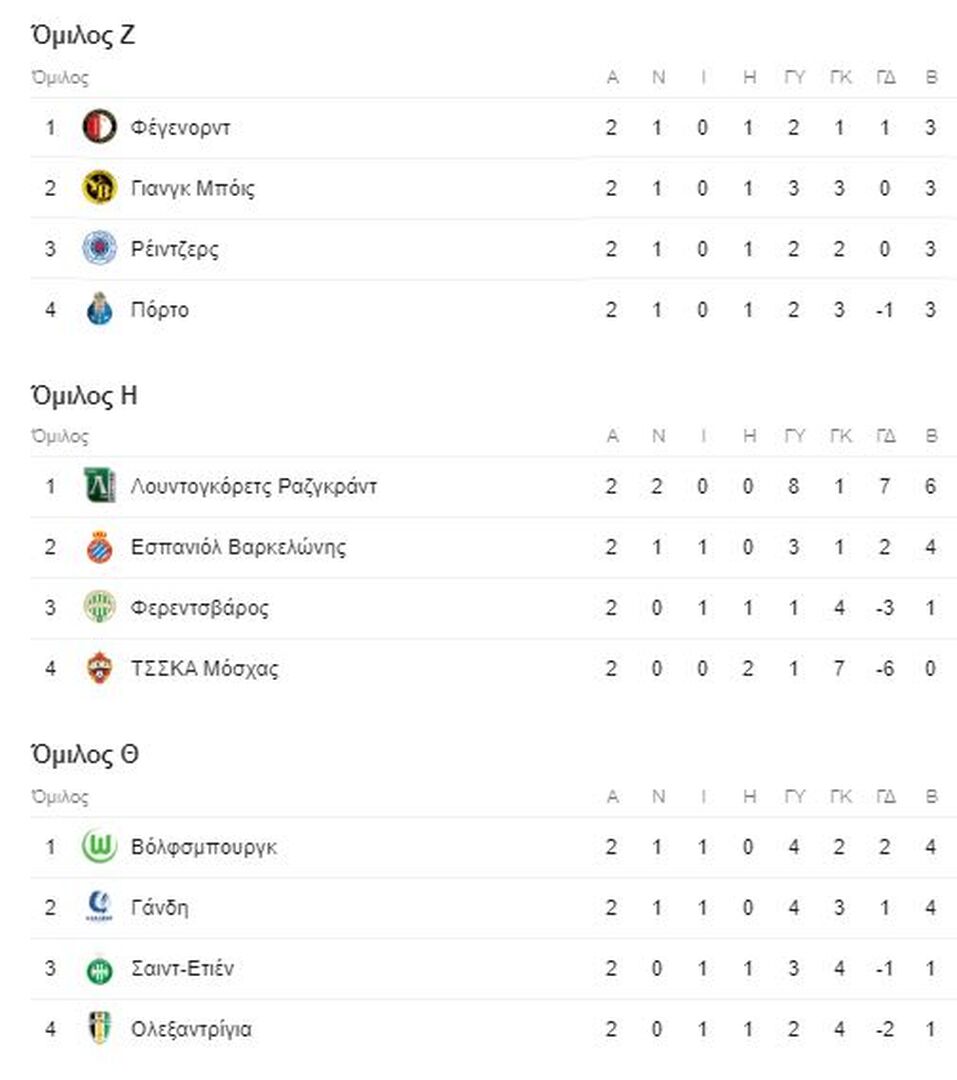This screenshot has height=1080, width=957.
Task: Click the Espanyol club crest
Action: 99,547
